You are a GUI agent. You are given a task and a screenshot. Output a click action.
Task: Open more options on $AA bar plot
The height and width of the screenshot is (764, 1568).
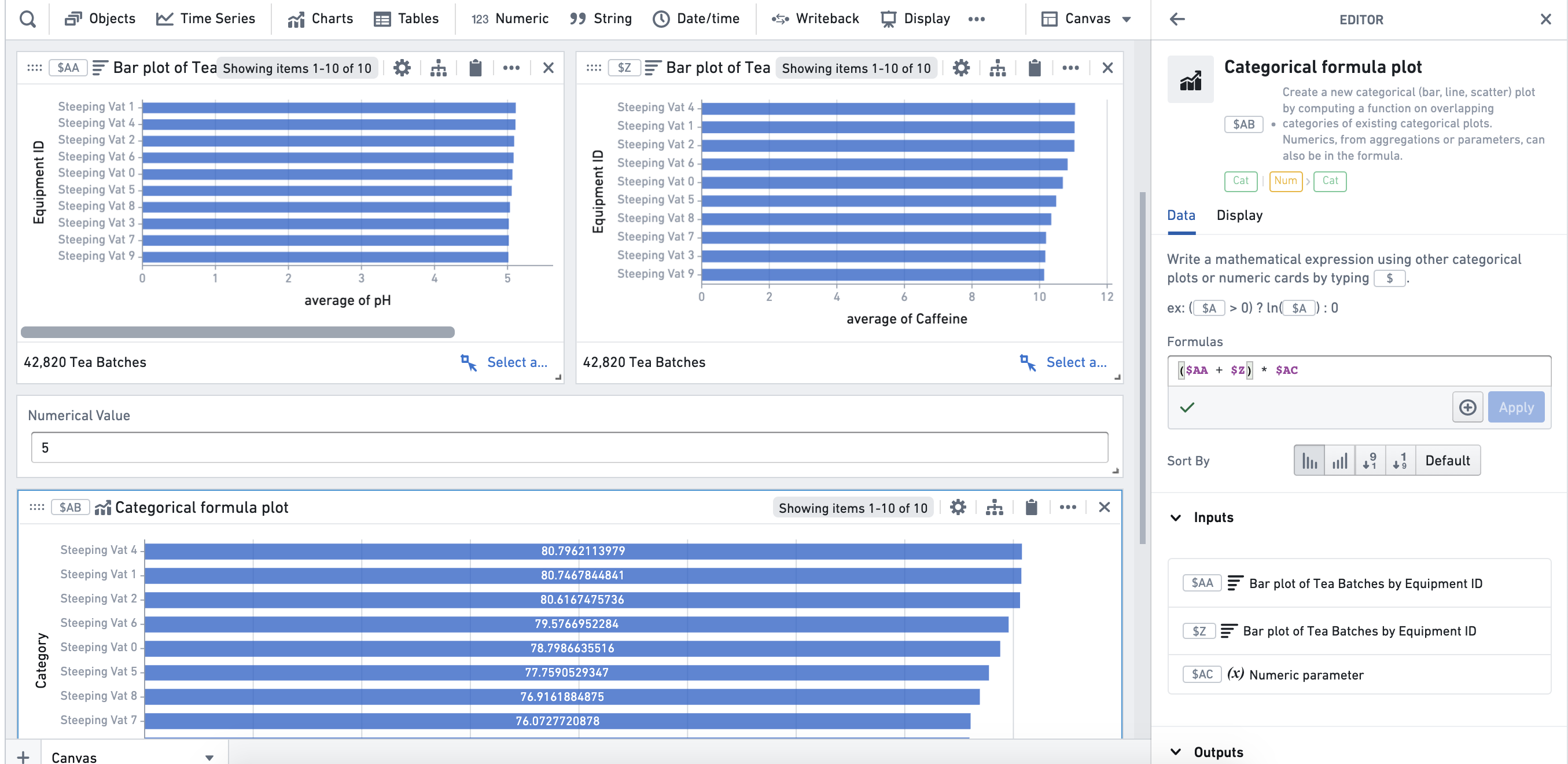511,68
